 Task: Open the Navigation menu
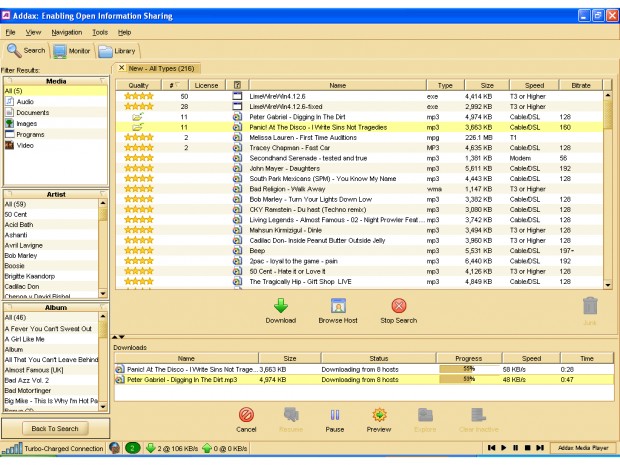pos(66,32)
